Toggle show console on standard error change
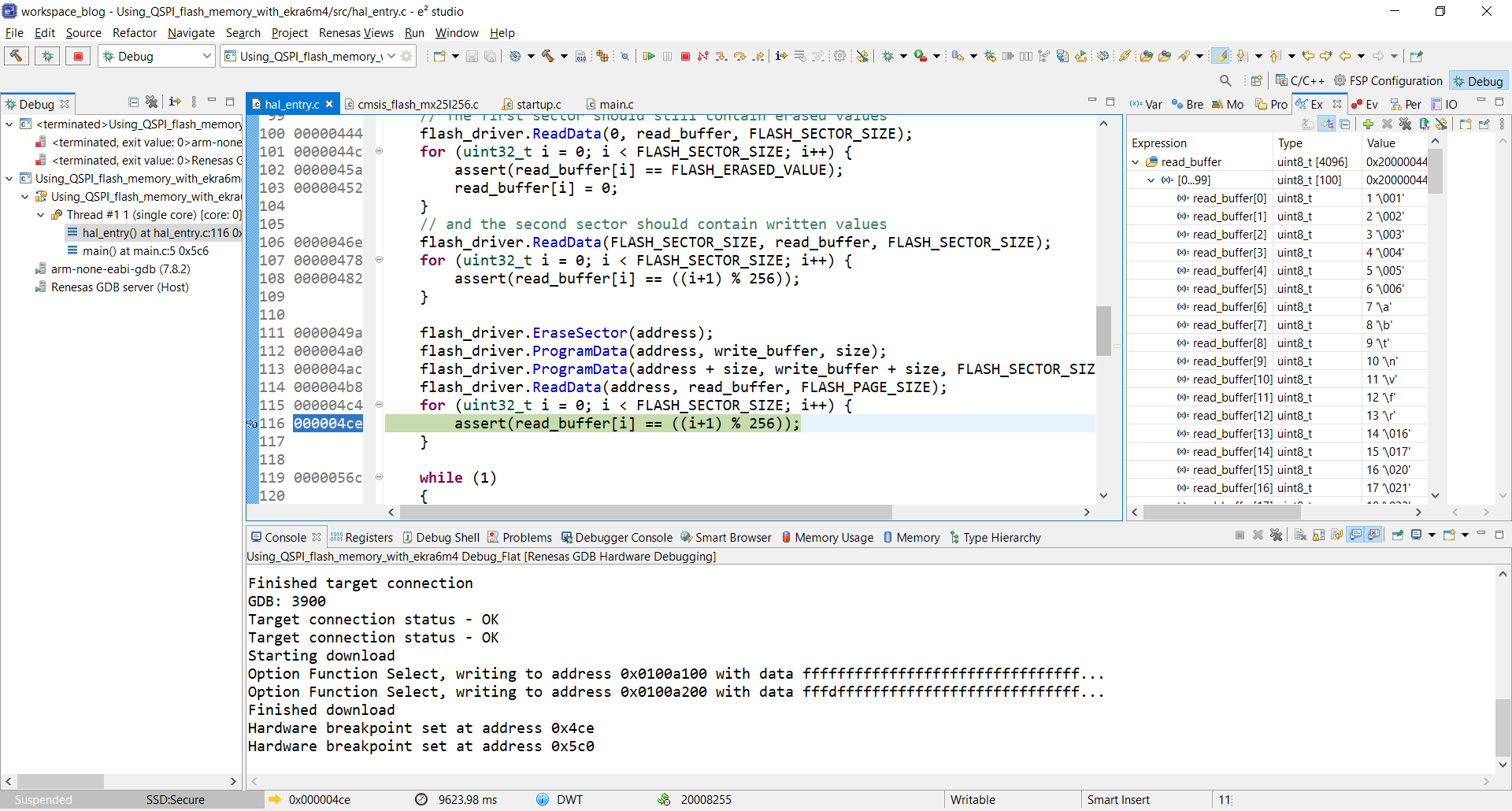Screen dimensions: 1512x811 1374,535
